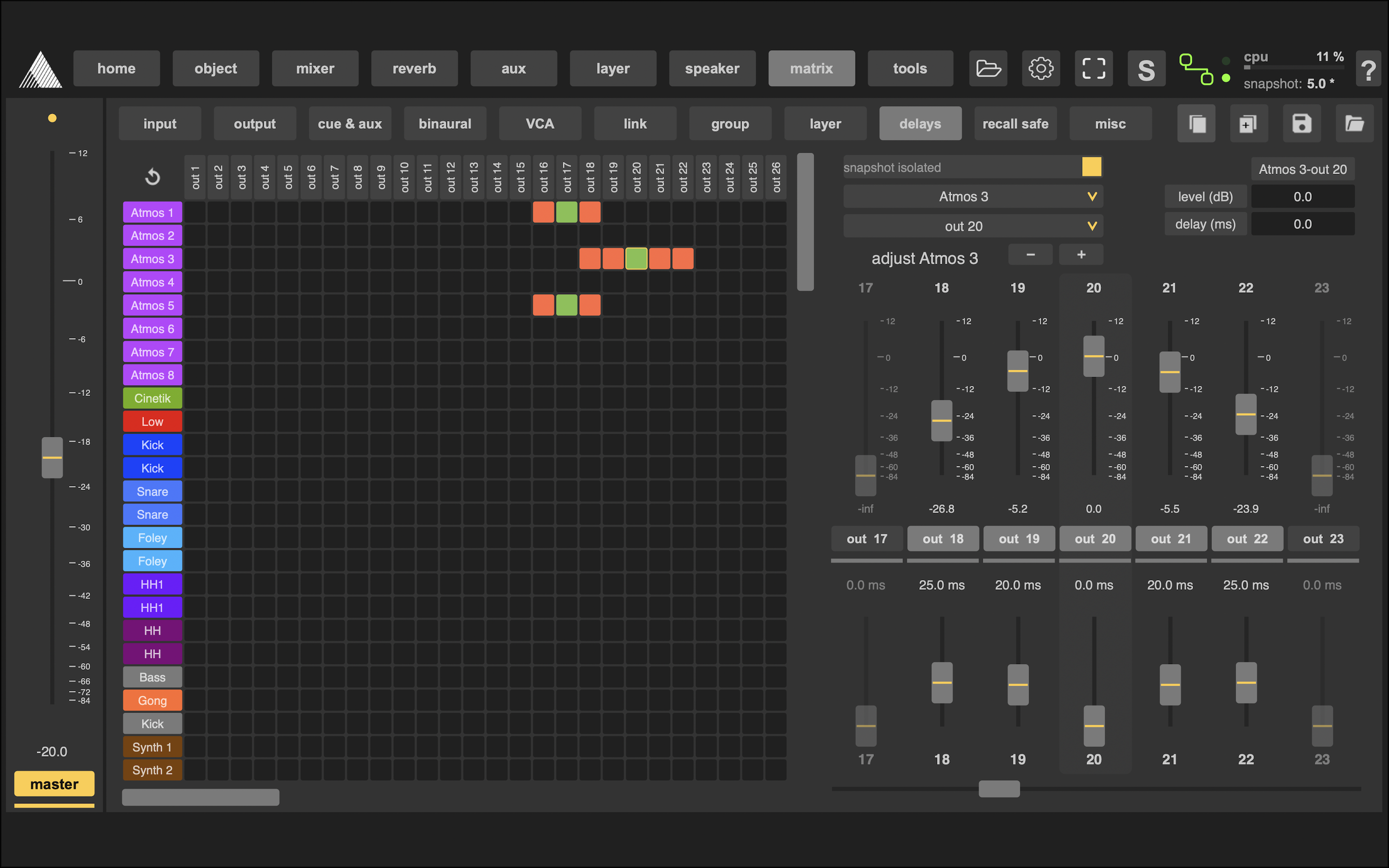
Task: Click the copy matrix icon
Action: pyautogui.click(x=1197, y=123)
